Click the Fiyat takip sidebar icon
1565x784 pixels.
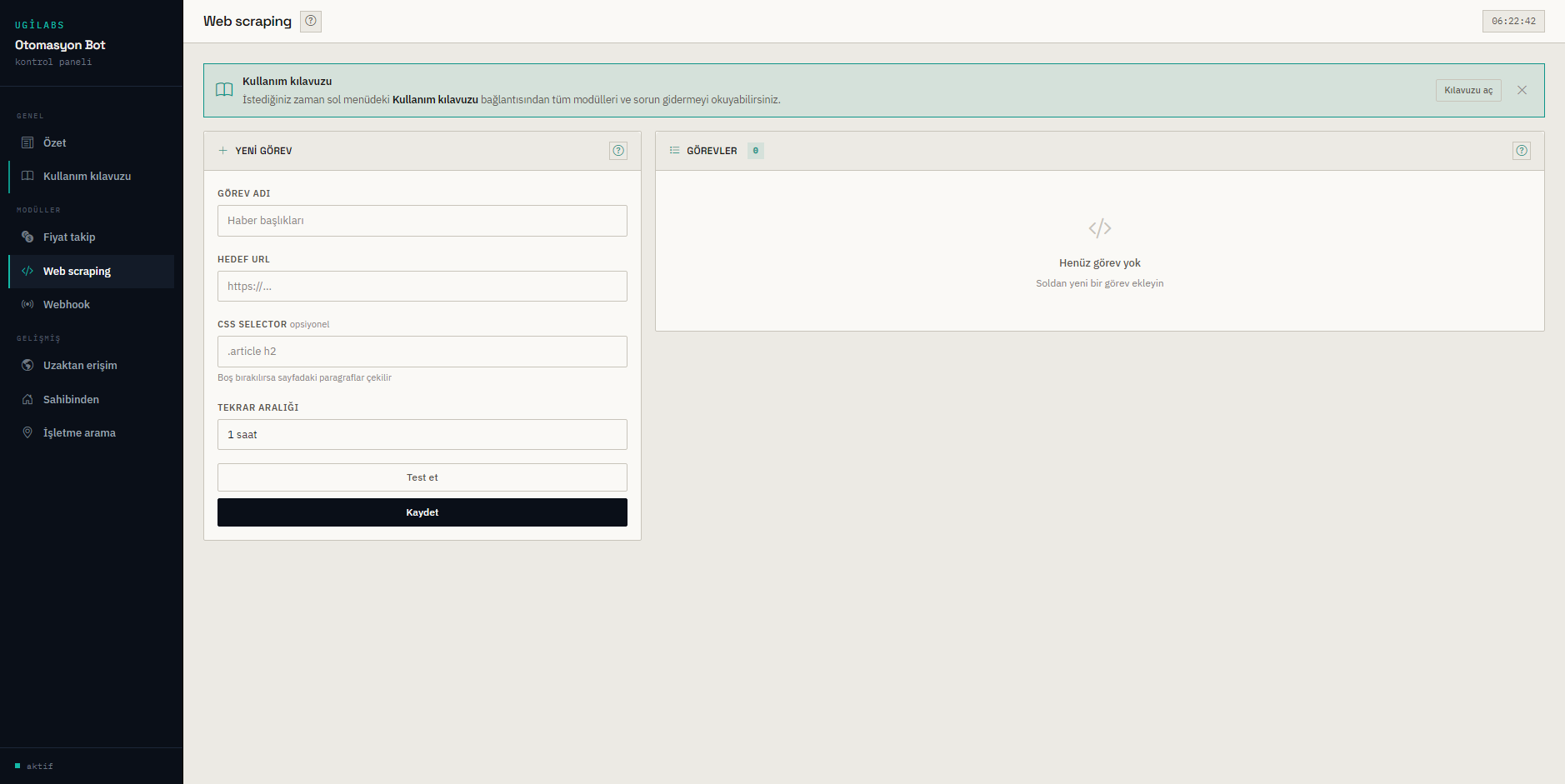(27, 237)
